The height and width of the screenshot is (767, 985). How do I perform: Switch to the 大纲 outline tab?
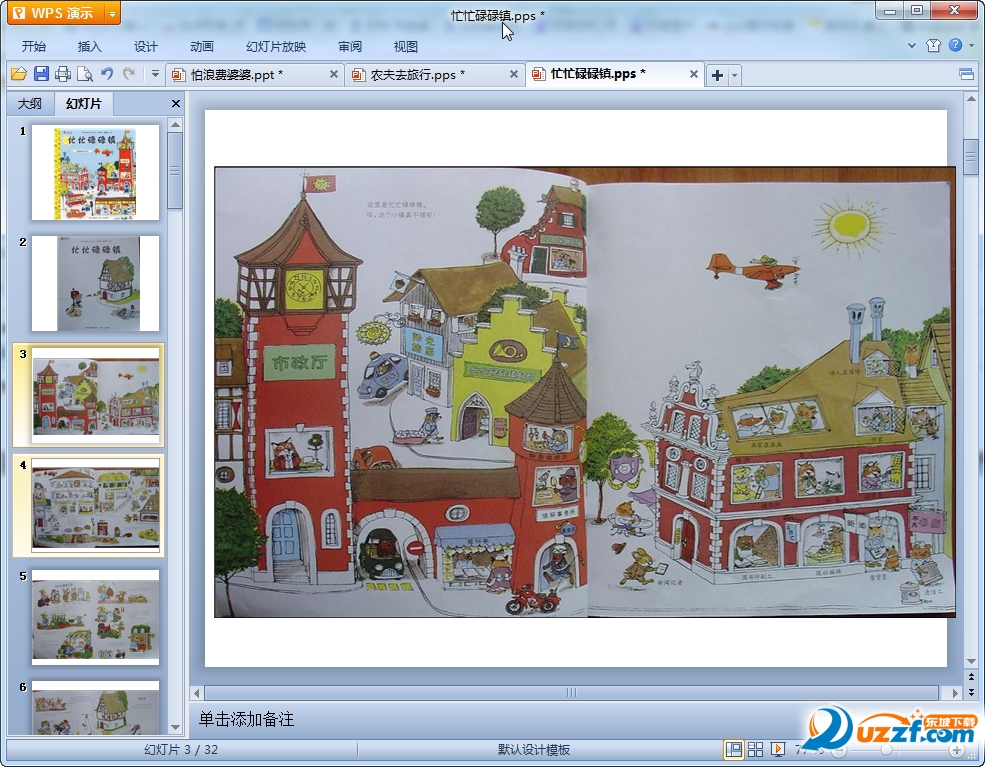[30, 104]
